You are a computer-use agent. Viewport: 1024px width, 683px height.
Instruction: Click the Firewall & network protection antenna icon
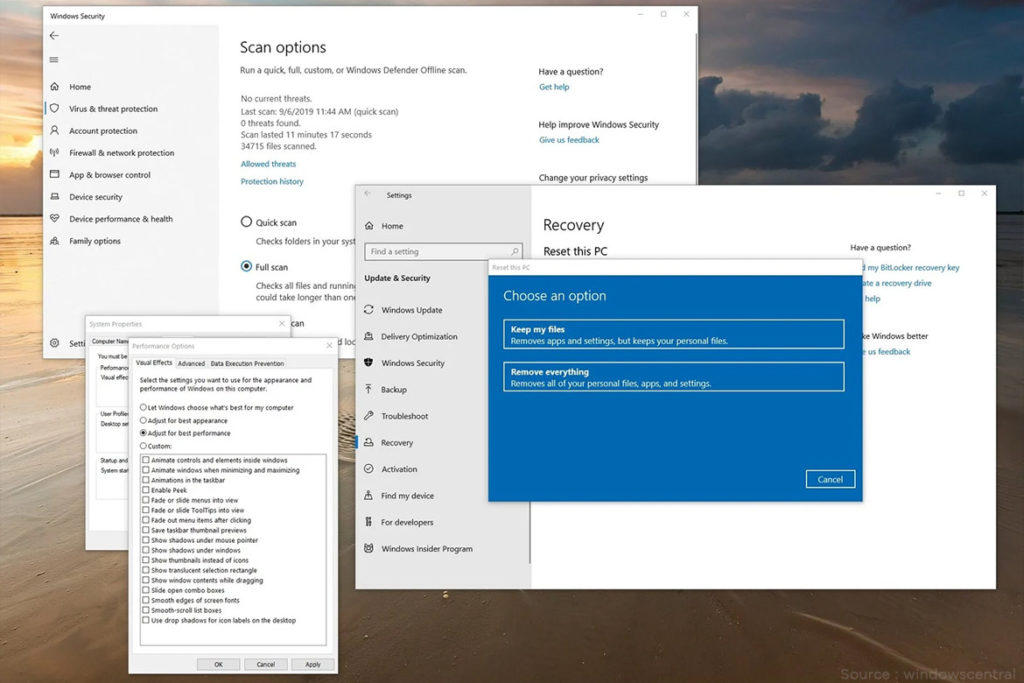tap(55, 152)
